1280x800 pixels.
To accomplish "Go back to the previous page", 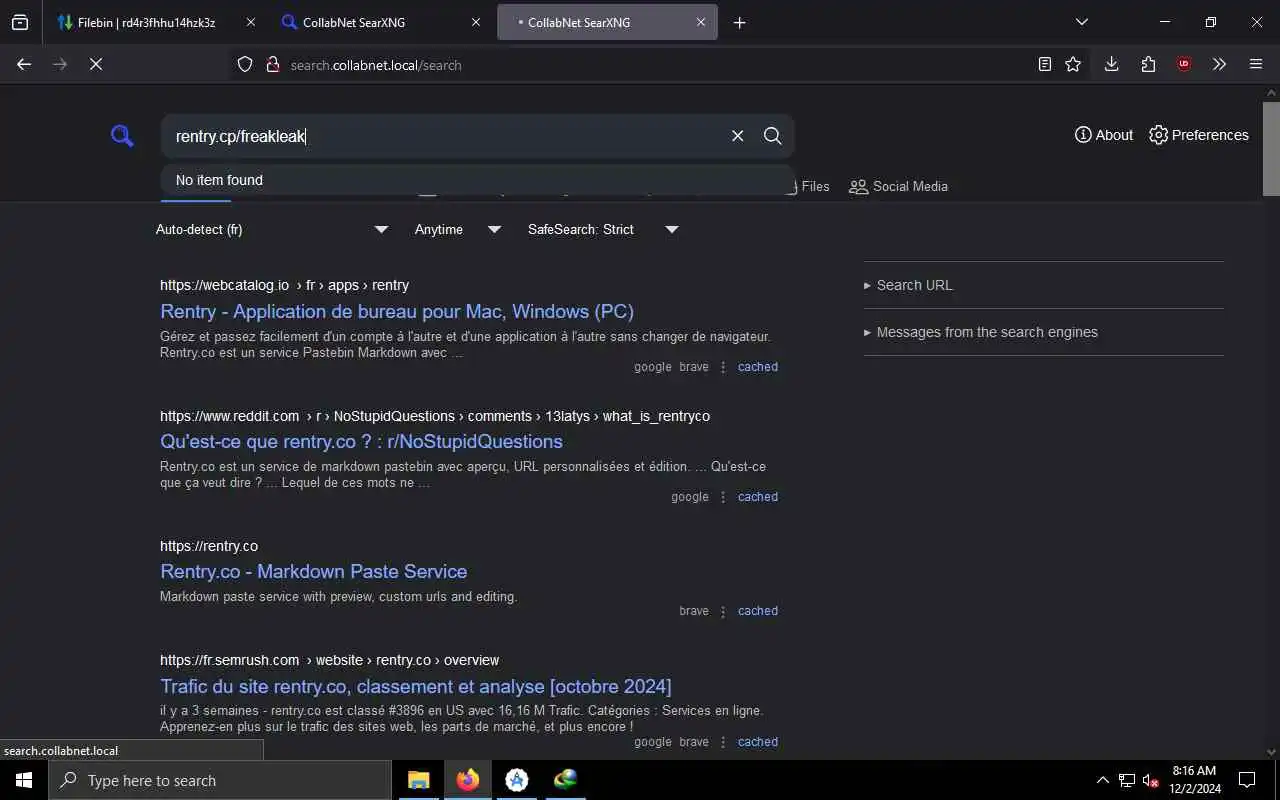I will coord(24,64).
